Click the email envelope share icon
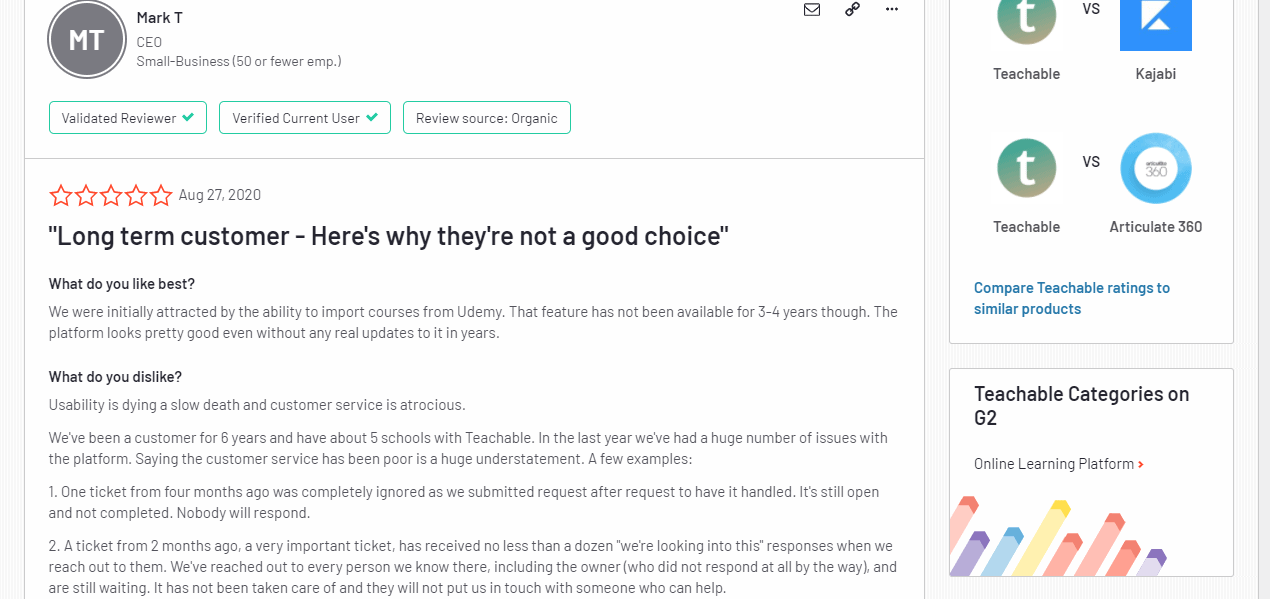Viewport: 1270px width, 599px height. (812, 10)
